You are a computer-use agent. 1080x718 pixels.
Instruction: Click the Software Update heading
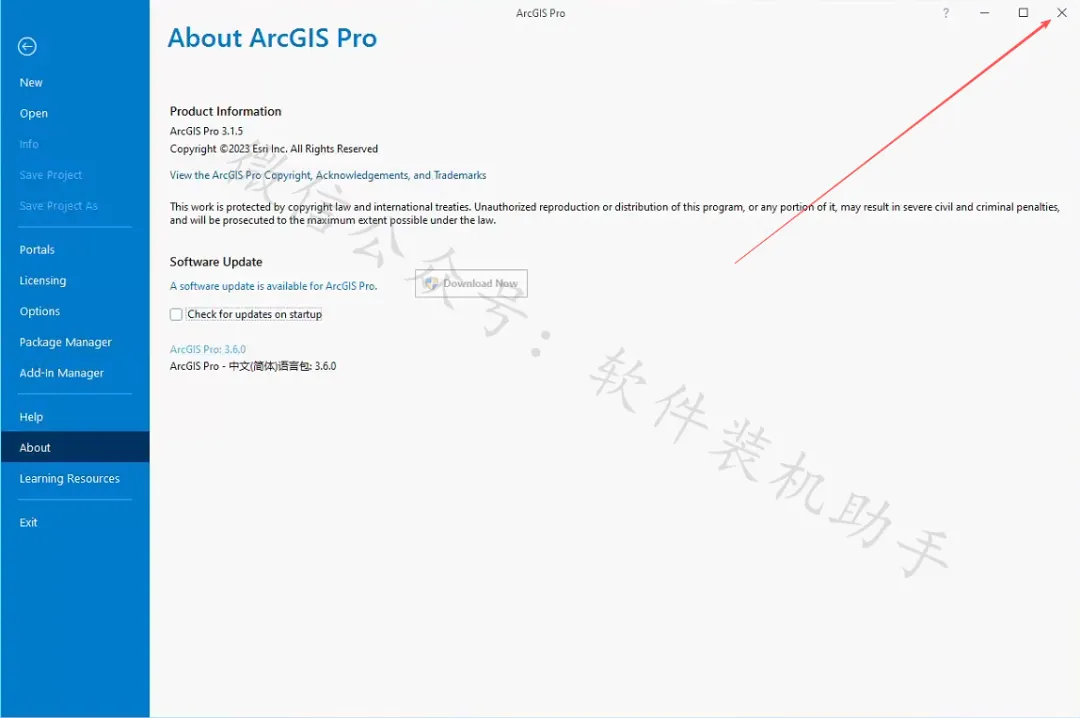click(216, 262)
